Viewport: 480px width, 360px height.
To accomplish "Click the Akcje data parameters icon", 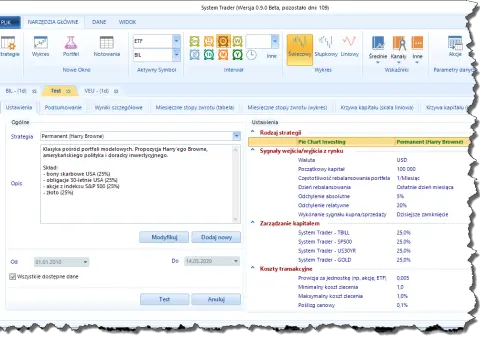I will pos(455,47).
